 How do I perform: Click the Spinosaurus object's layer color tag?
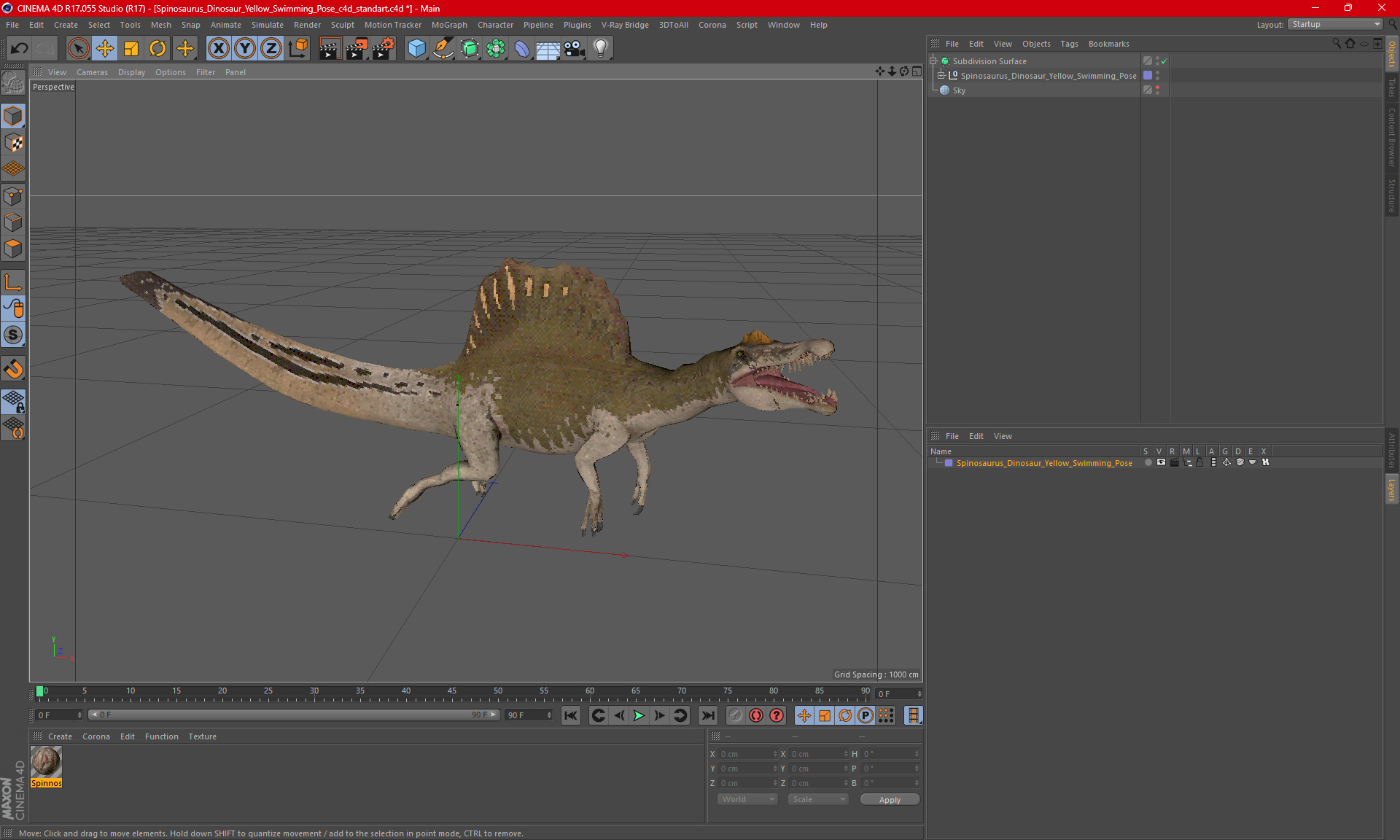1148,76
